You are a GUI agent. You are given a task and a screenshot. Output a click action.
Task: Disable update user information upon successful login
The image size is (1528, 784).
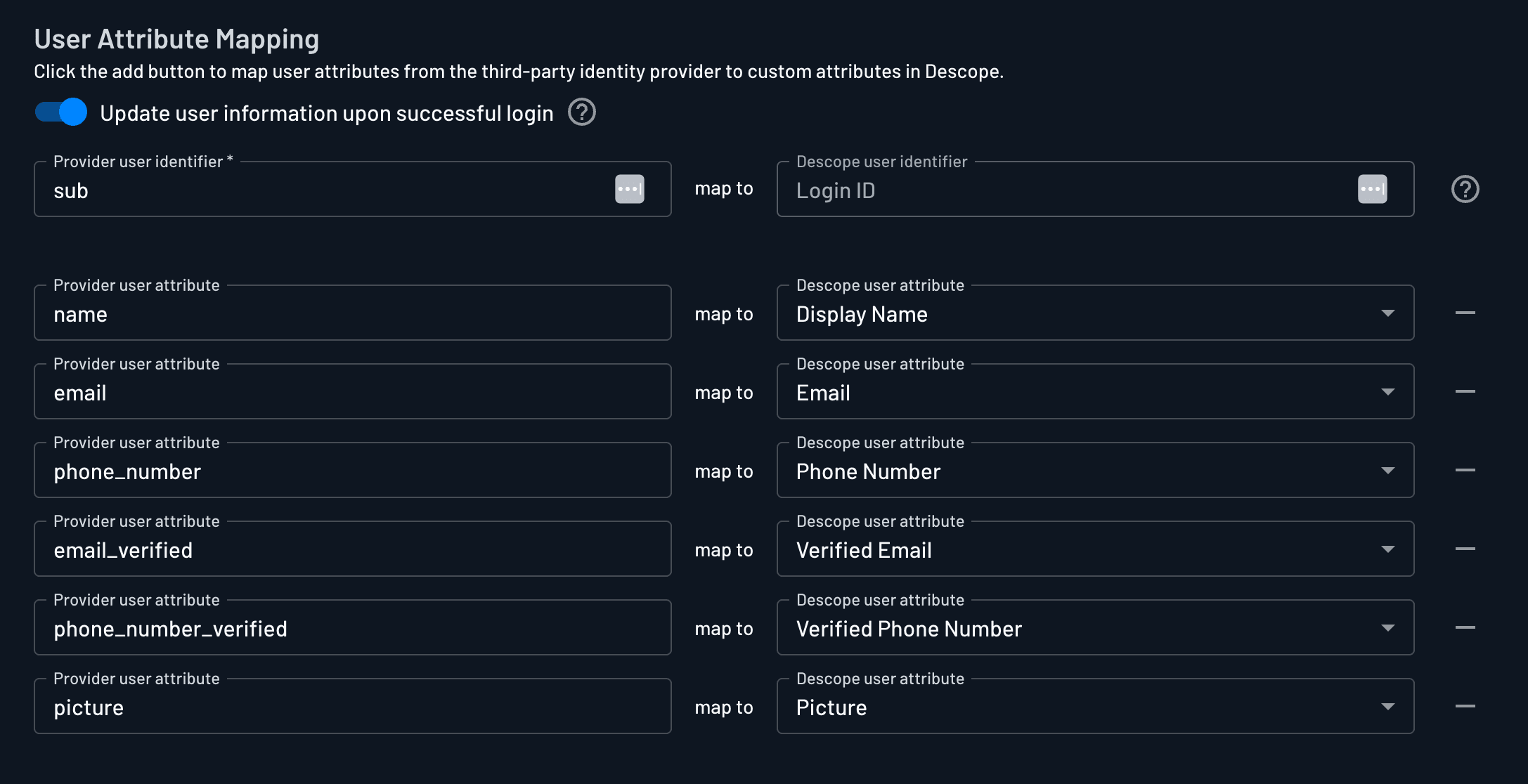point(60,112)
